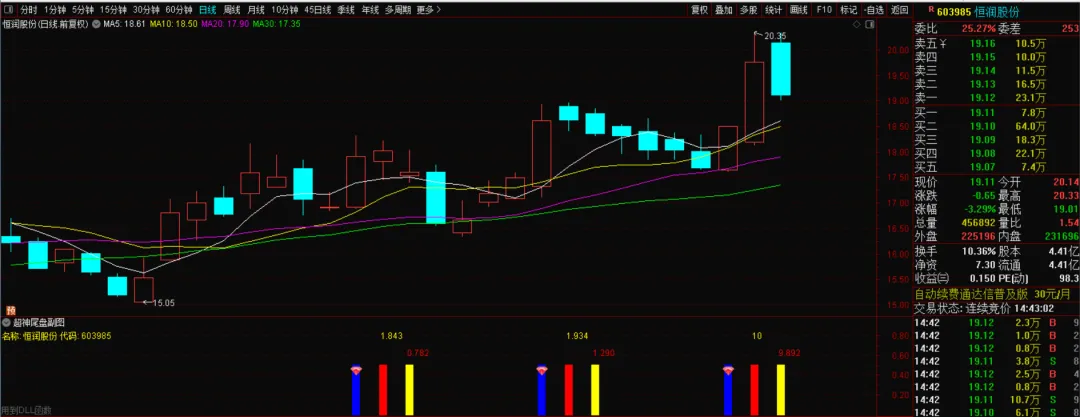Click the orange 预 forecast icon
The height and width of the screenshot is (417, 1080).
(10, 311)
